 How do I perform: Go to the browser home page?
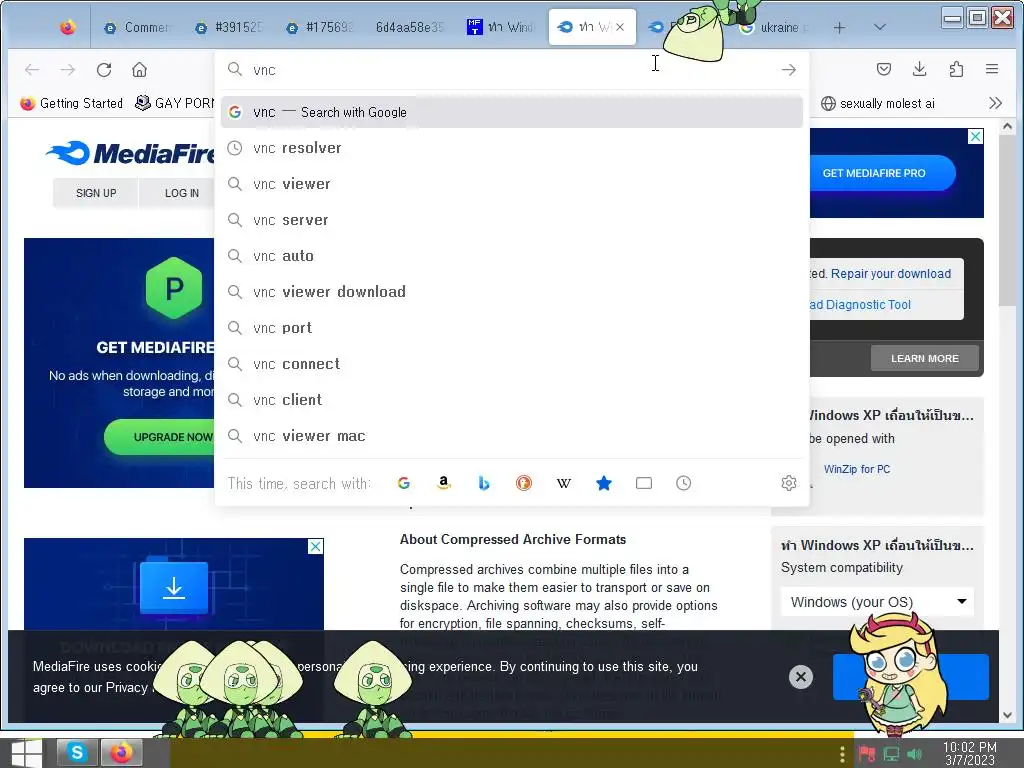pos(139,70)
